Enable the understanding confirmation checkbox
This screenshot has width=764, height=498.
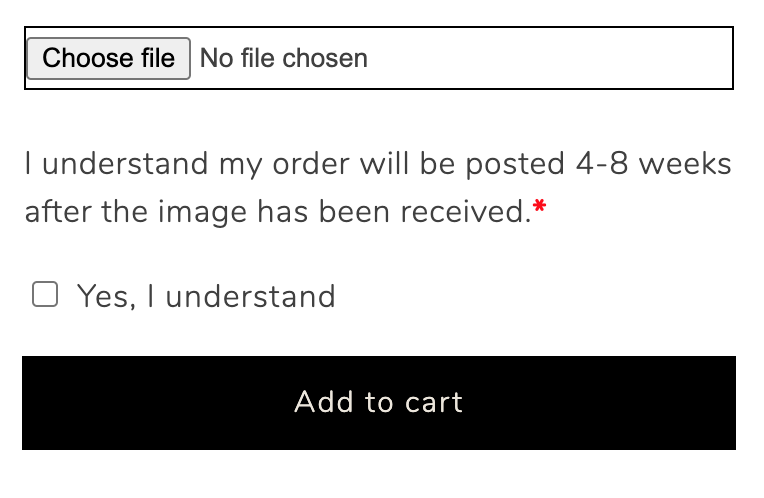tap(45, 295)
